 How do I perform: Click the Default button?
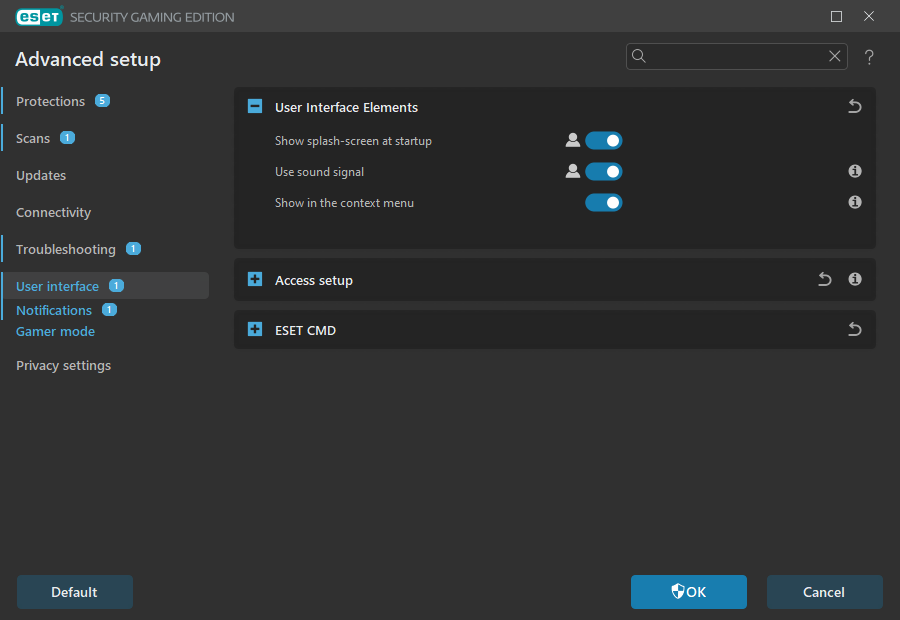coord(75,592)
